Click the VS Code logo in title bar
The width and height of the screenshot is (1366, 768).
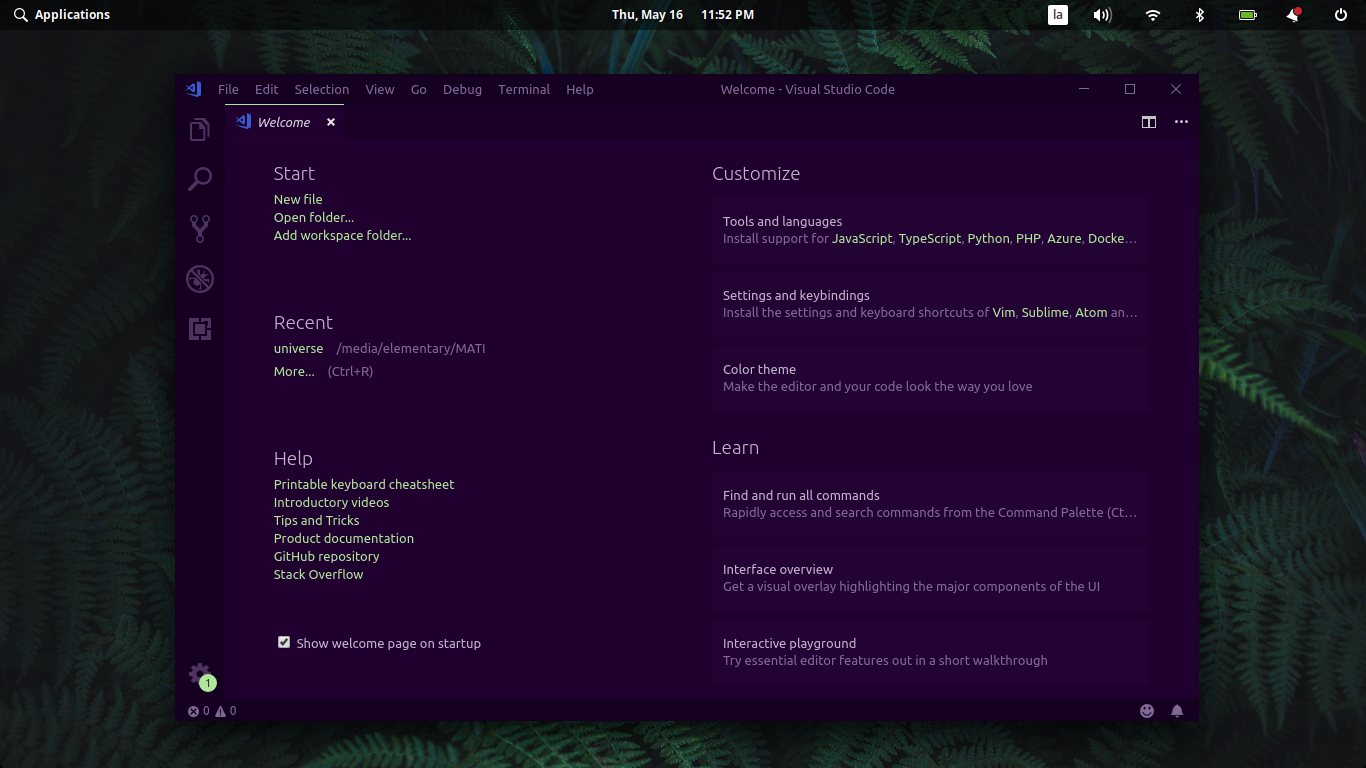(x=194, y=89)
